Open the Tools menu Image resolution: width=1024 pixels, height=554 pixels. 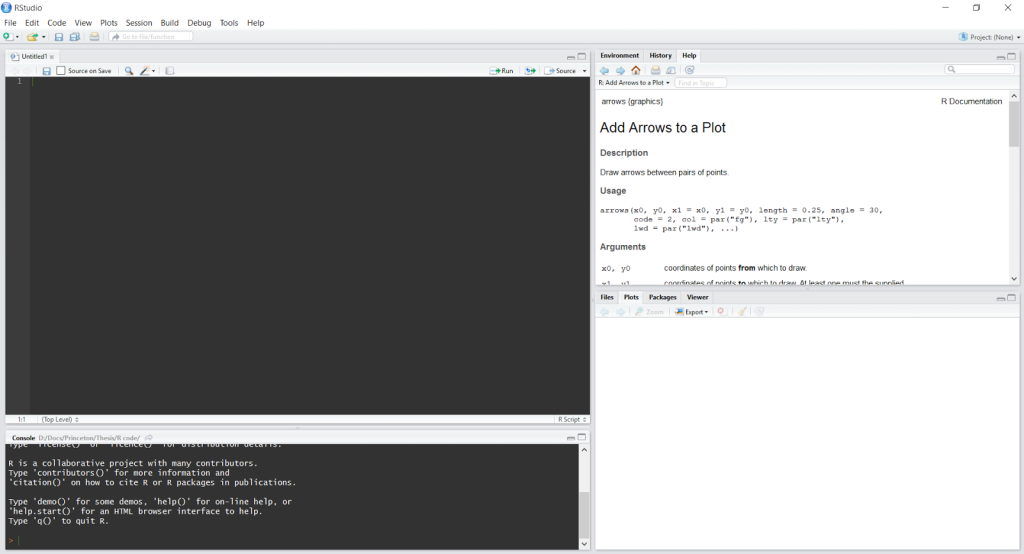click(229, 23)
